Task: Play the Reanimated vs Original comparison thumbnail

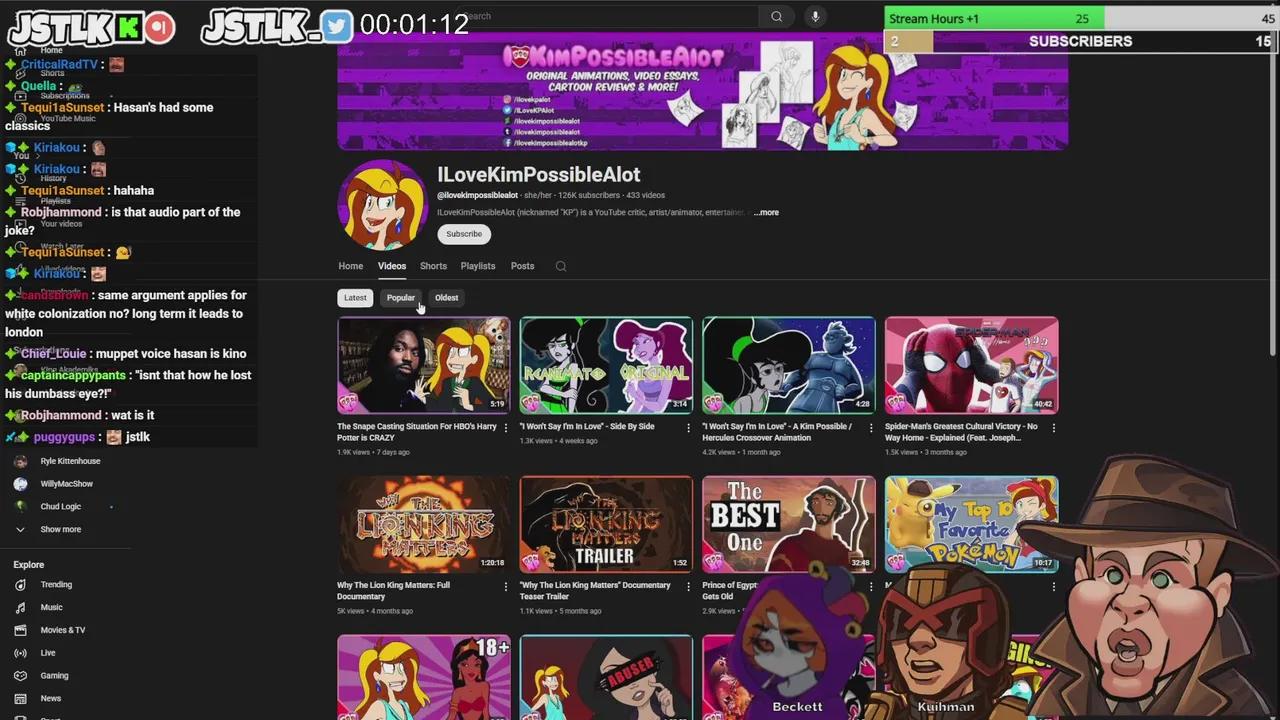Action: (606, 365)
